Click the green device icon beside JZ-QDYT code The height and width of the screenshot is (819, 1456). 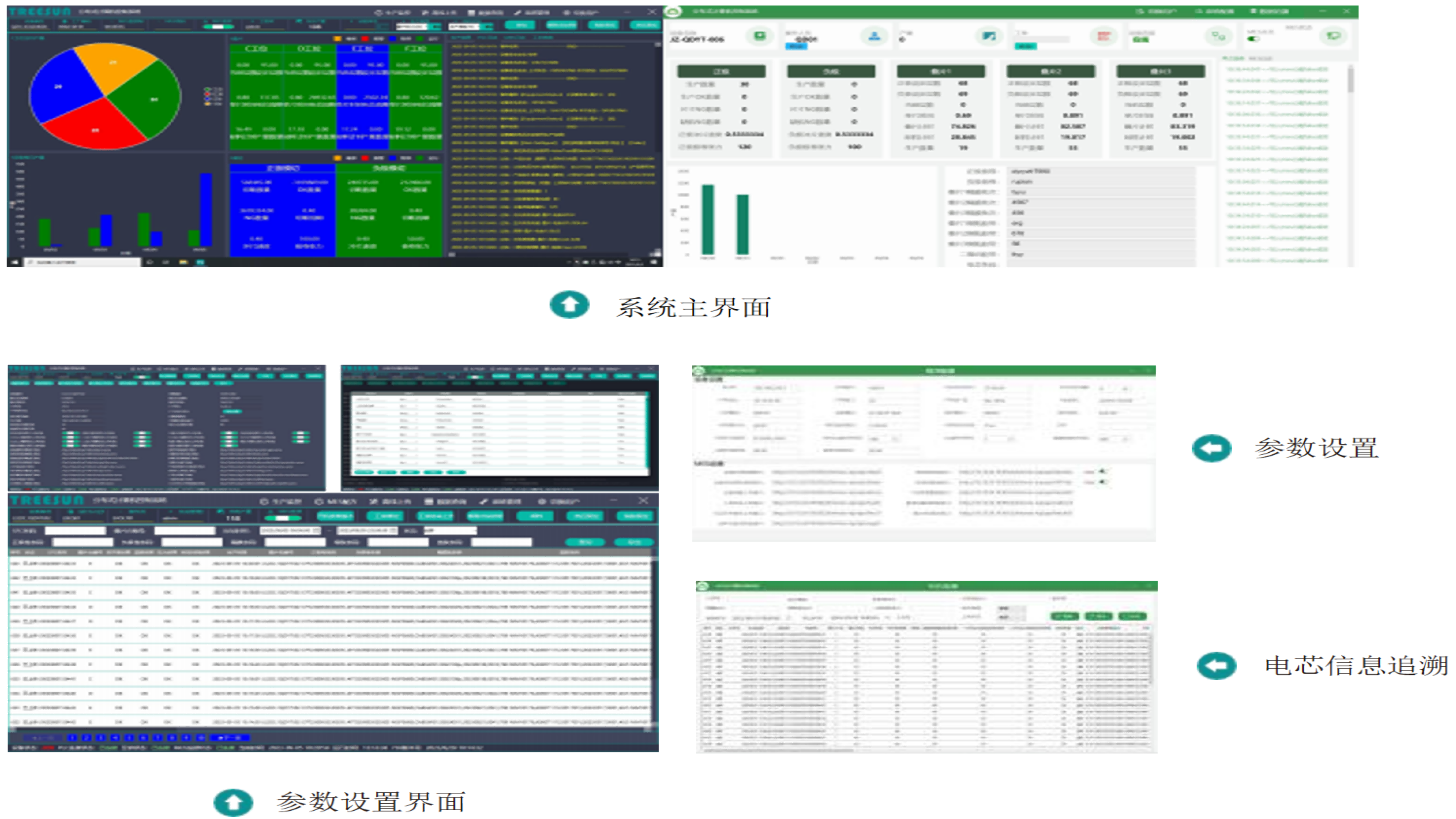coord(760,36)
